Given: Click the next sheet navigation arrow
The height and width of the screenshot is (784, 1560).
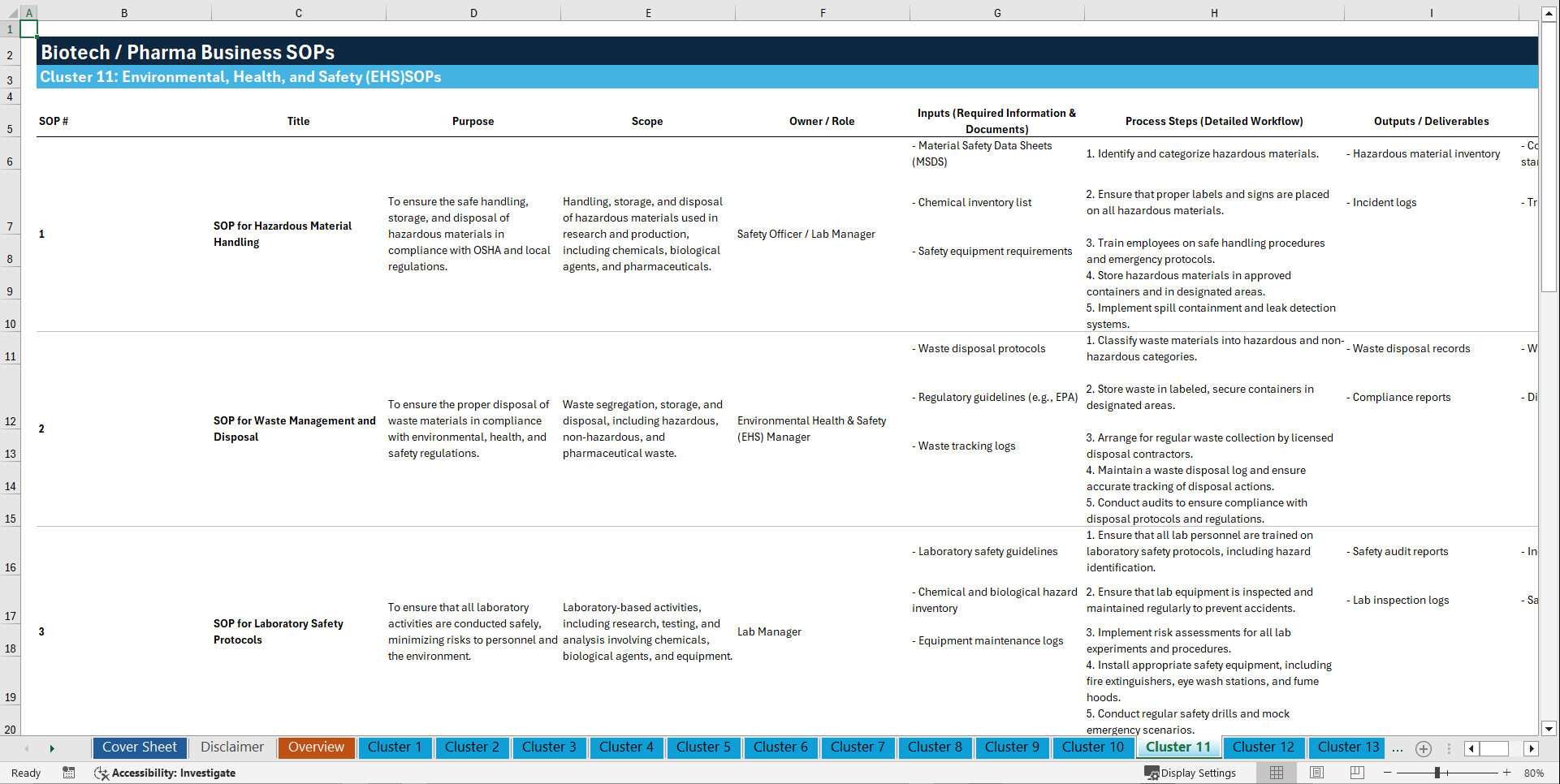Looking at the screenshot, I should 53,747.
